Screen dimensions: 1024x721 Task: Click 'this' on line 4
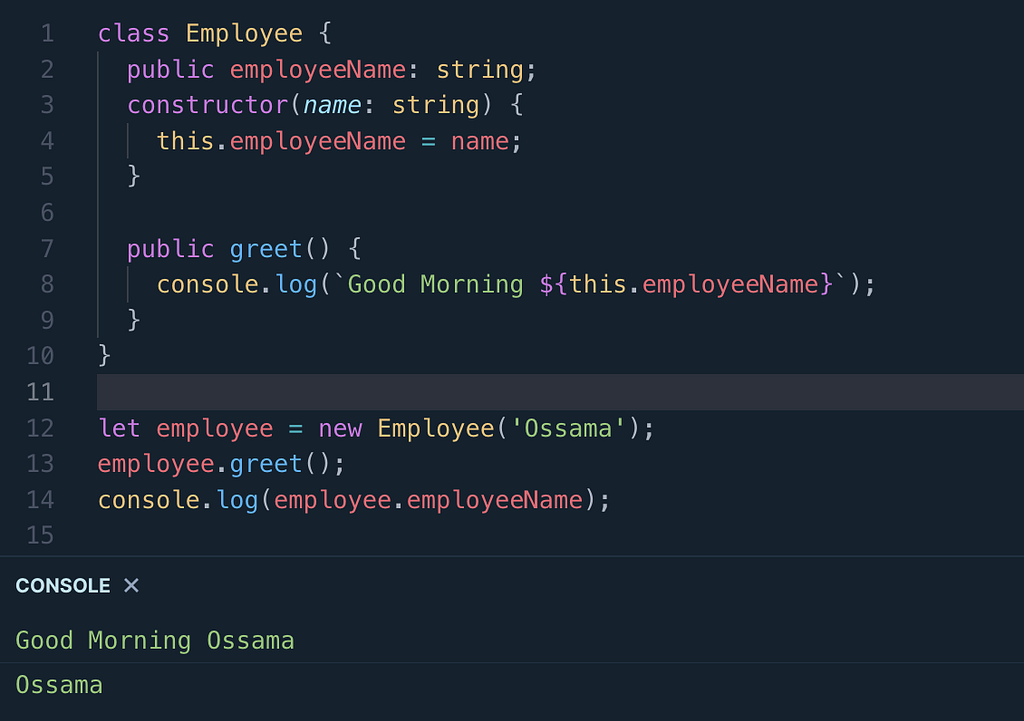point(185,141)
